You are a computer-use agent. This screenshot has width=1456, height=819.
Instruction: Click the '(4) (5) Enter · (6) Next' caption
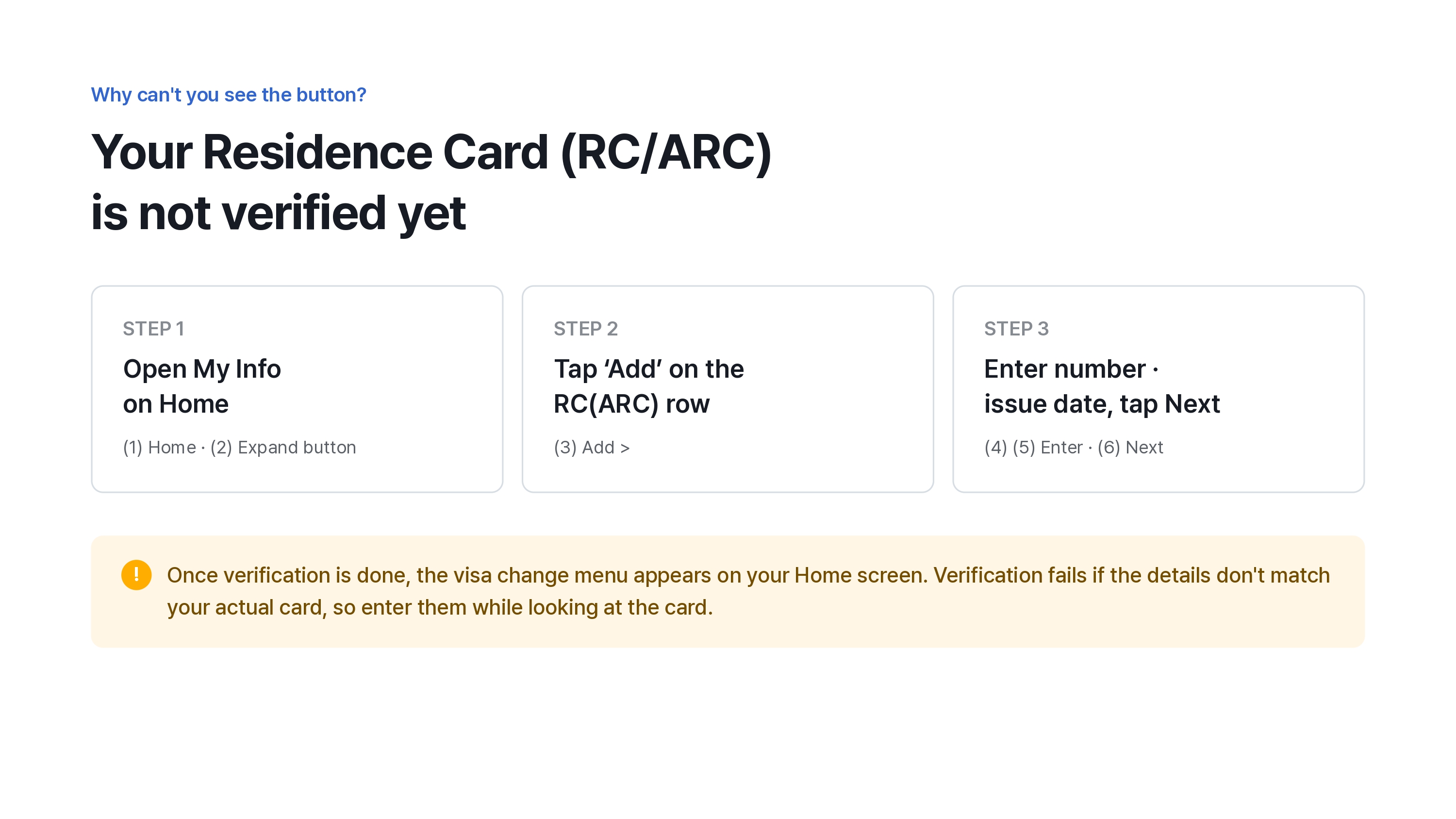(1074, 447)
